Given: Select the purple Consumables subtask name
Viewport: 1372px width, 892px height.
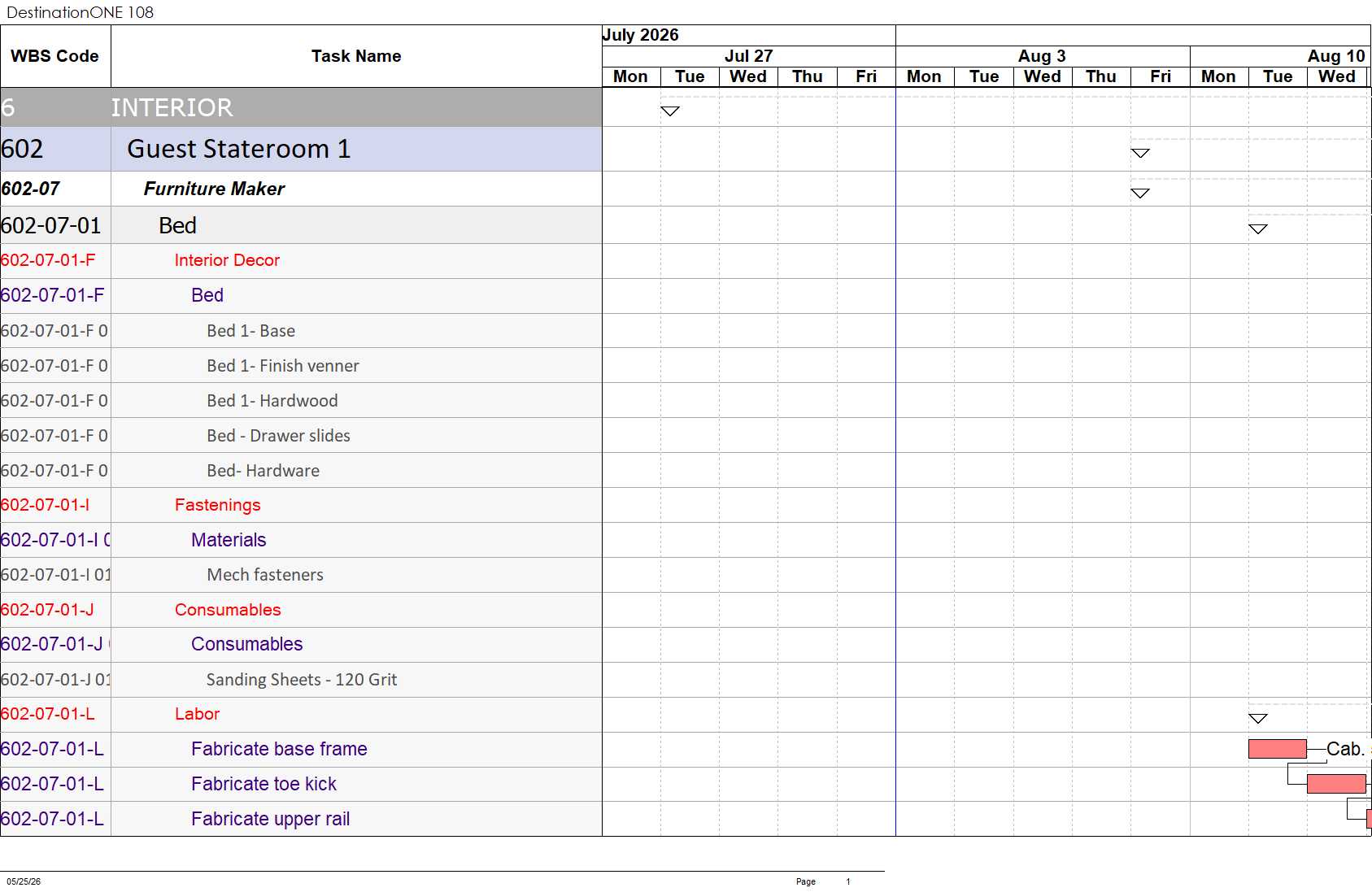Looking at the screenshot, I should 246,644.
